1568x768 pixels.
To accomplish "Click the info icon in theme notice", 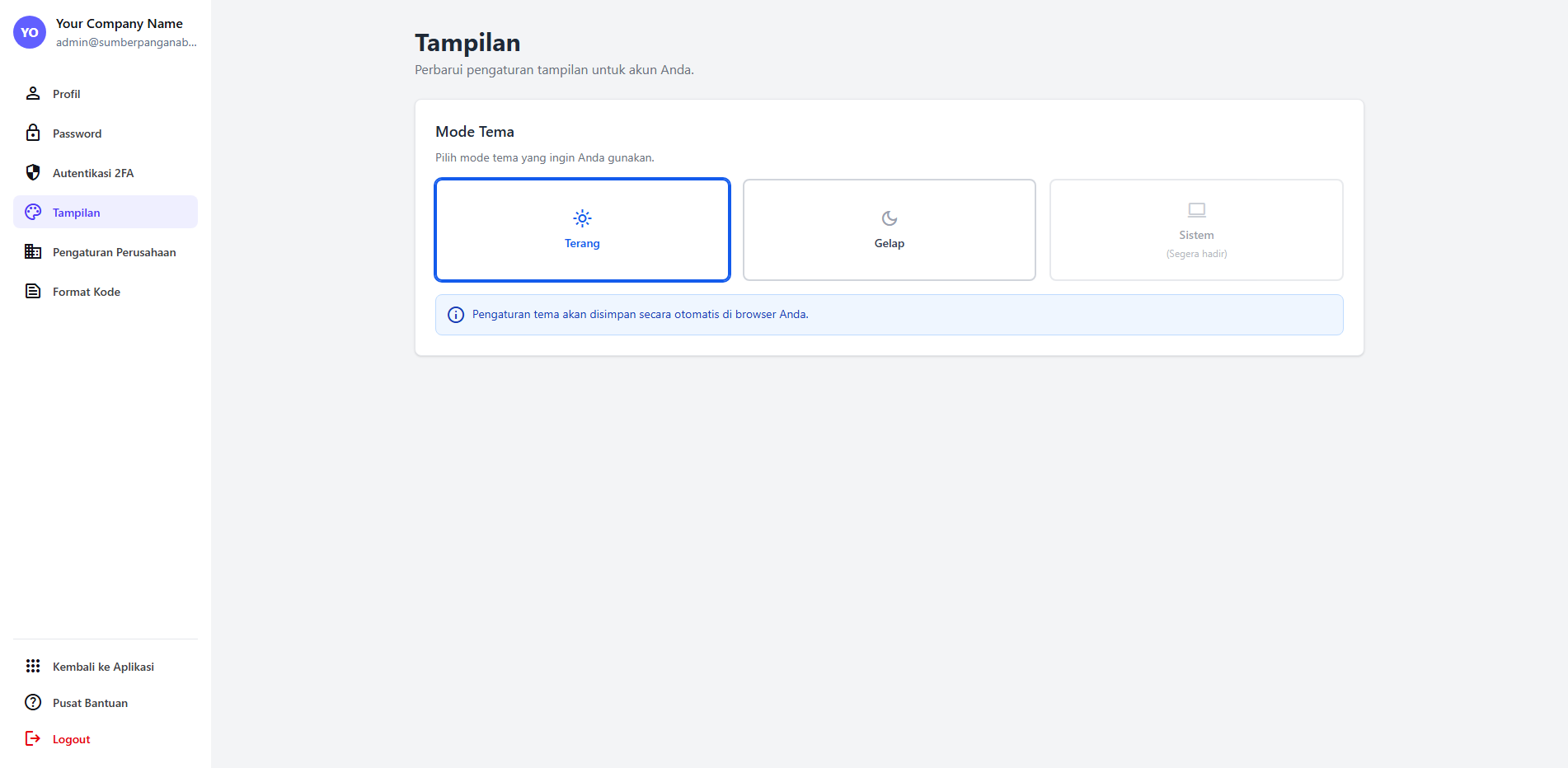I will [x=456, y=315].
